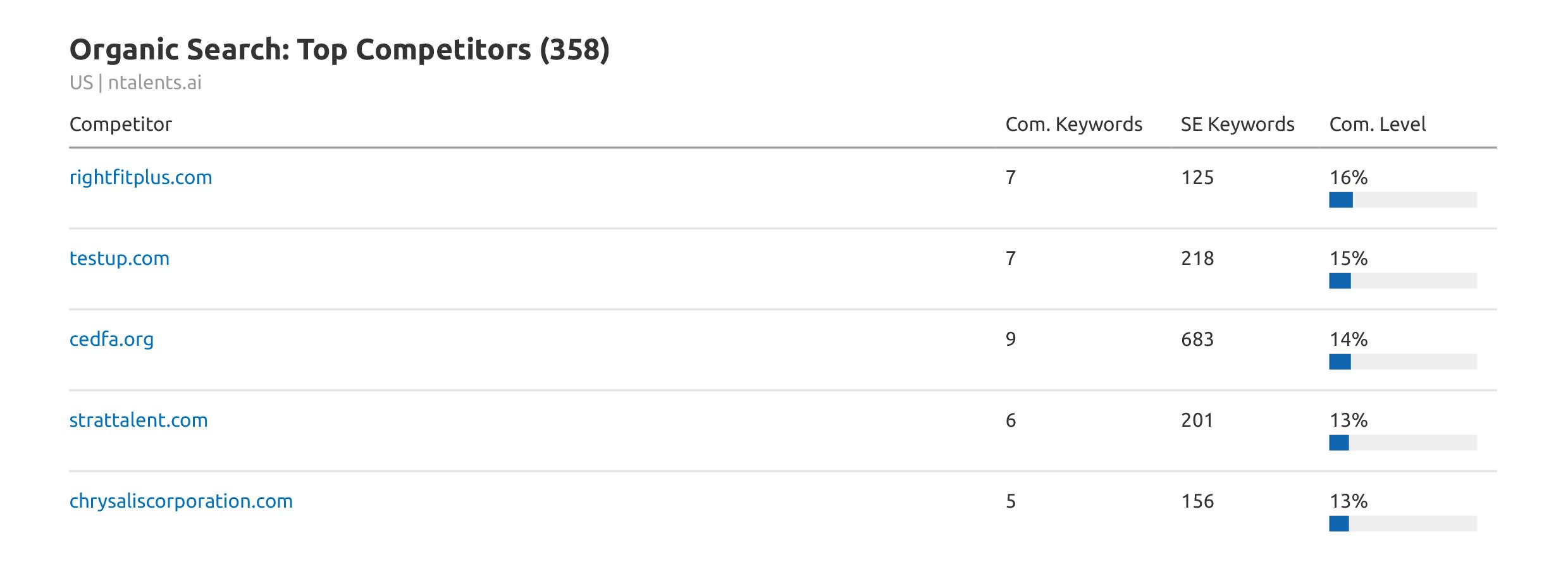Click the 16% competition level bar

[1402, 200]
